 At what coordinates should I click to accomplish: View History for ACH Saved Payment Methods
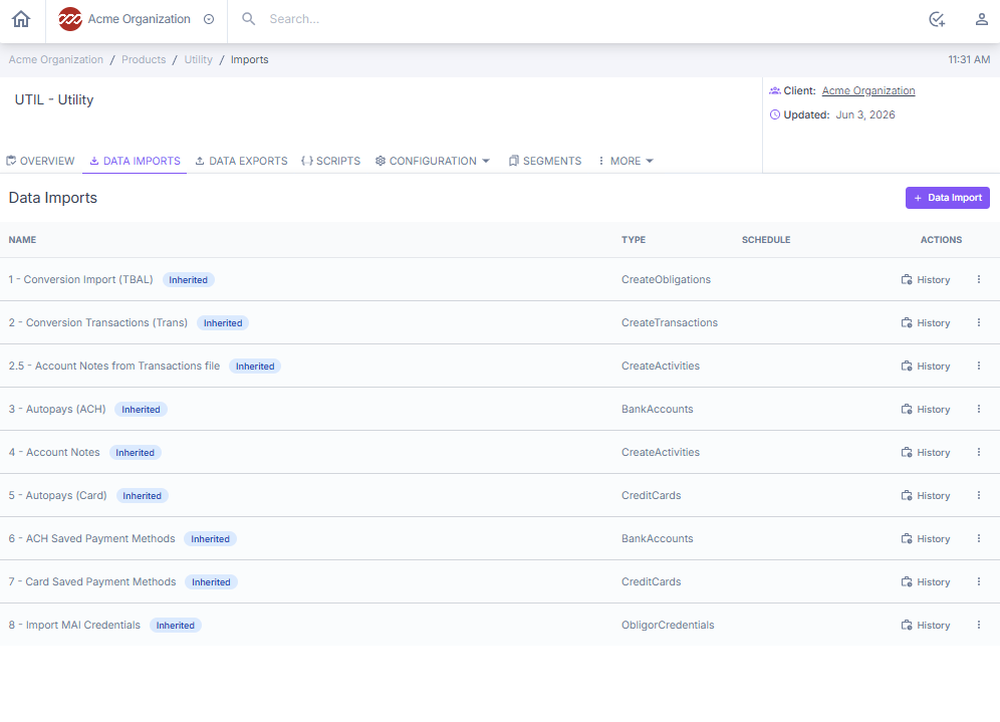coord(925,538)
